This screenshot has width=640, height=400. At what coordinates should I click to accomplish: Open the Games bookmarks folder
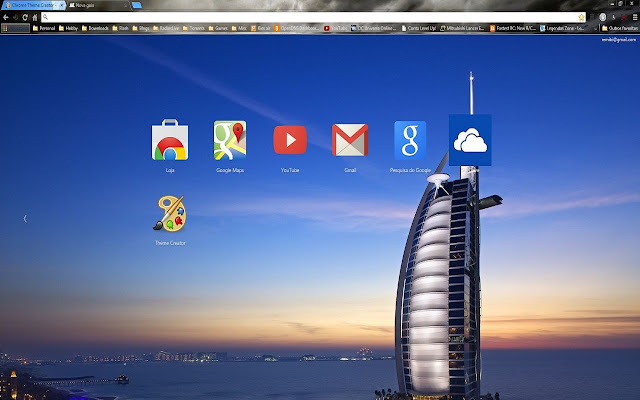[x=218, y=28]
